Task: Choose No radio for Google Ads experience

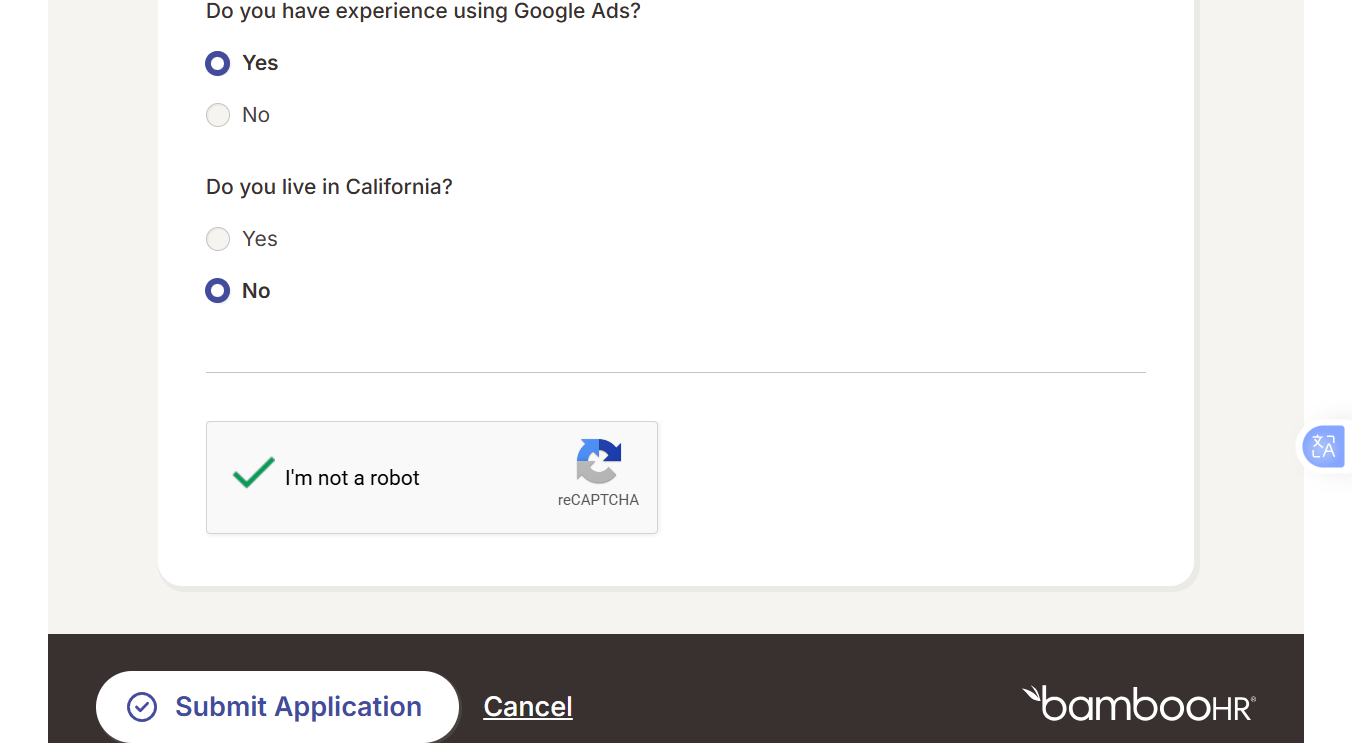Action: 218,115
